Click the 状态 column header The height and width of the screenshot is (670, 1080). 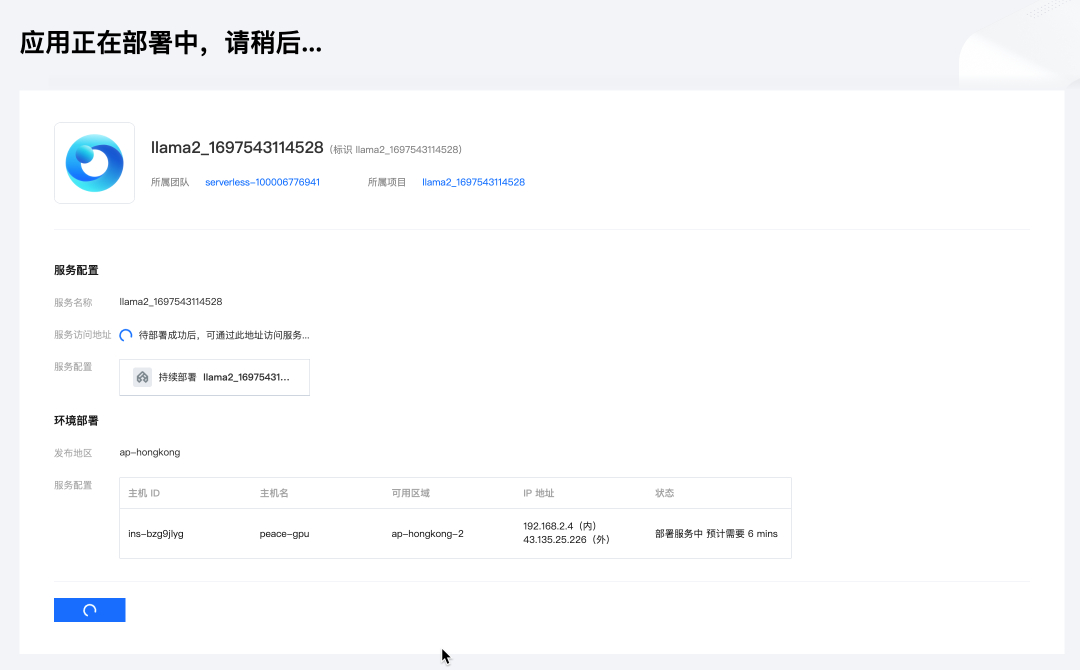(665, 493)
